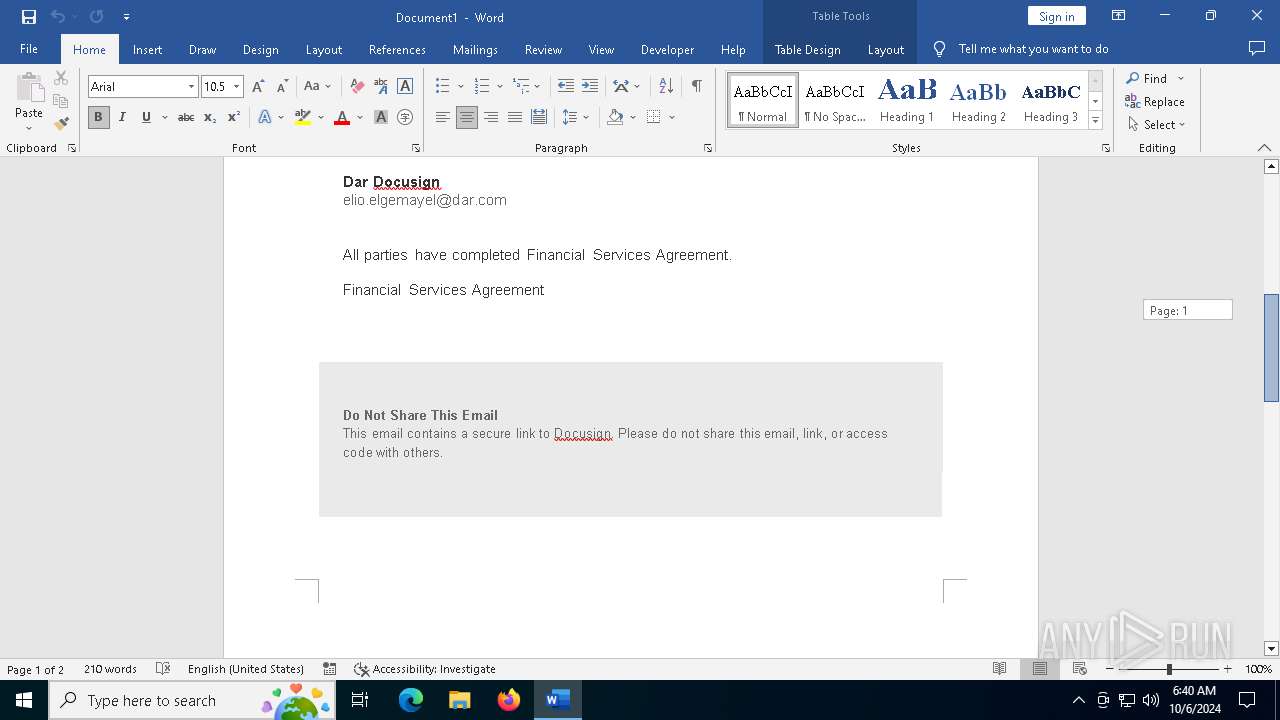Viewport: 1280px width, 720px height.
Task: Click the Format Painter brush icon
Action: [x=61, y=124]
